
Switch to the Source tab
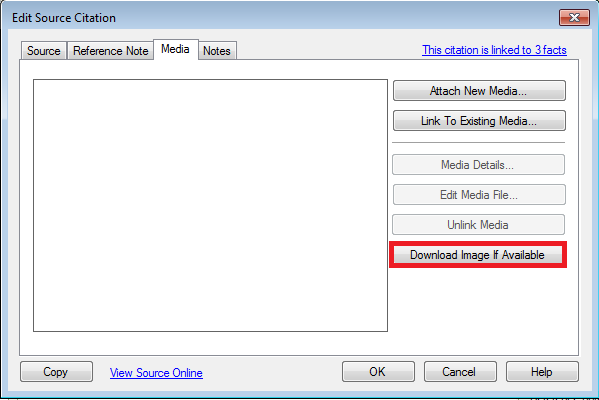(x=44, y=51)
